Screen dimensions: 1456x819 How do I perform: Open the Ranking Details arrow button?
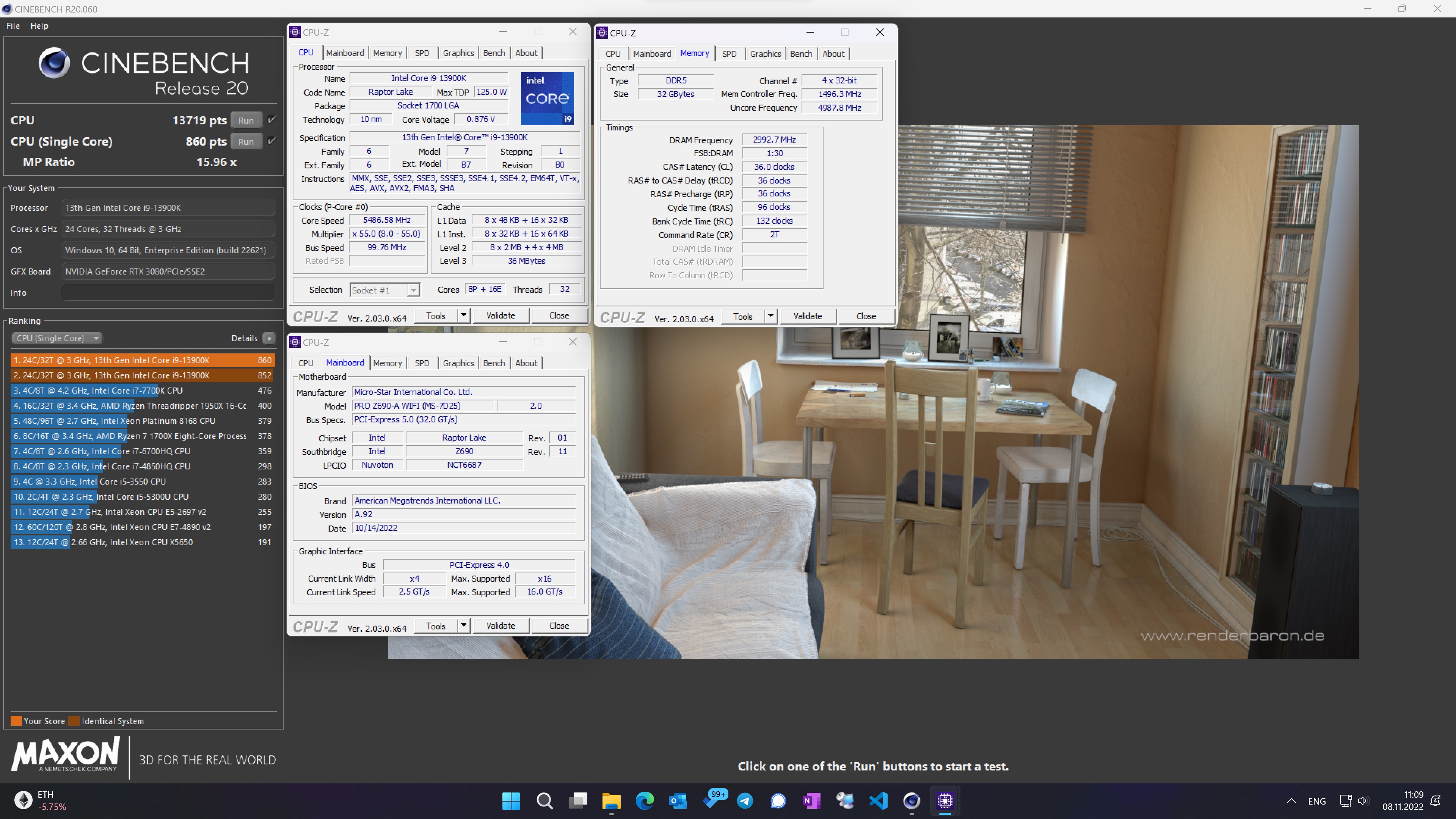tap(269, 338)
